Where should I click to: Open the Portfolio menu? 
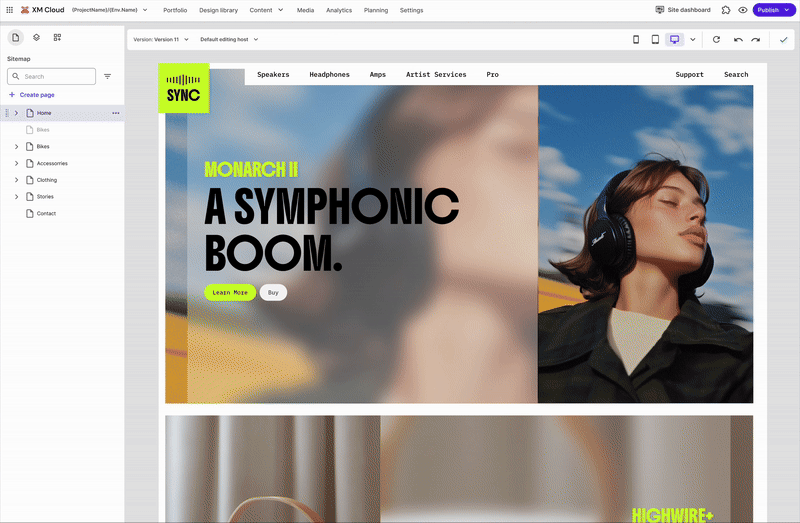[175, 10]
